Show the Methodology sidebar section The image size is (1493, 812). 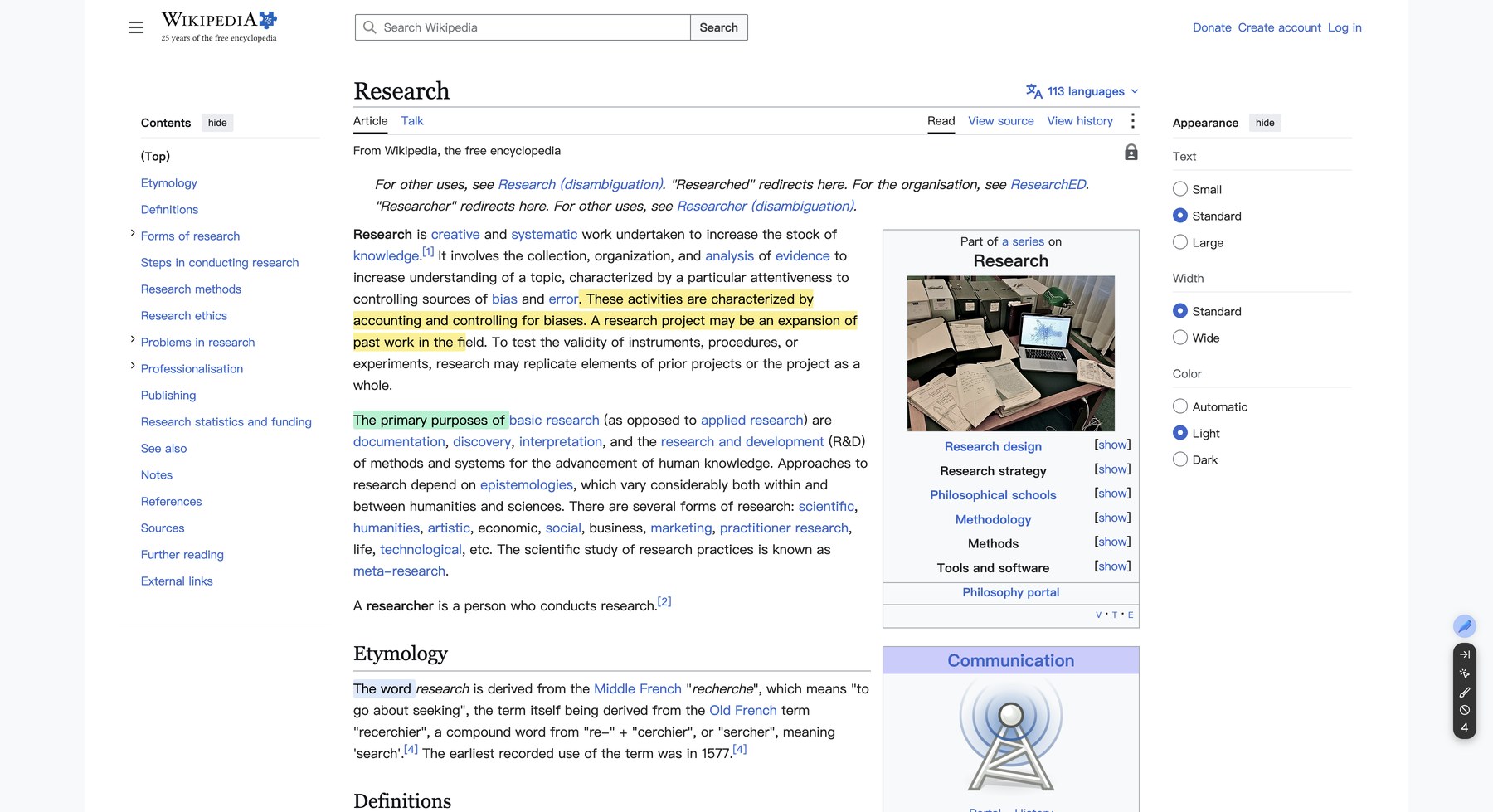pos(1111,518)
